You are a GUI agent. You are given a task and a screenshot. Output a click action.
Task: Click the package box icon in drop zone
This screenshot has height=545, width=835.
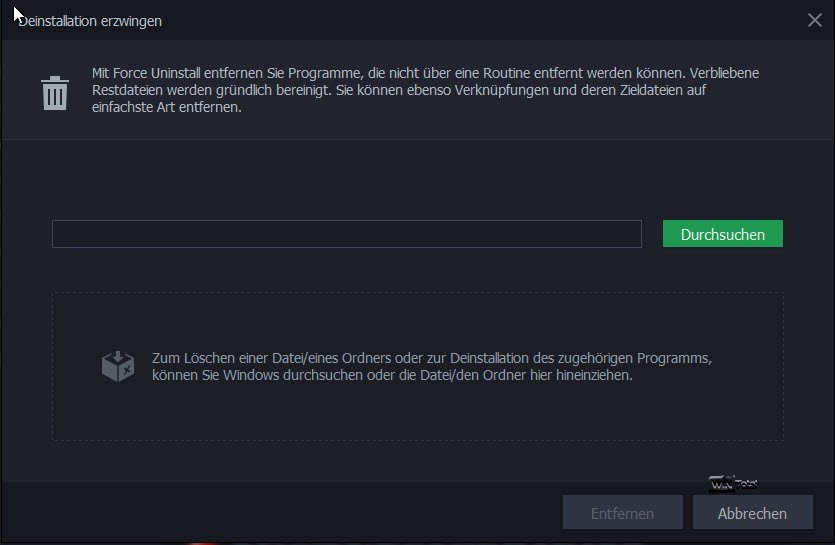tap(117, 366)
